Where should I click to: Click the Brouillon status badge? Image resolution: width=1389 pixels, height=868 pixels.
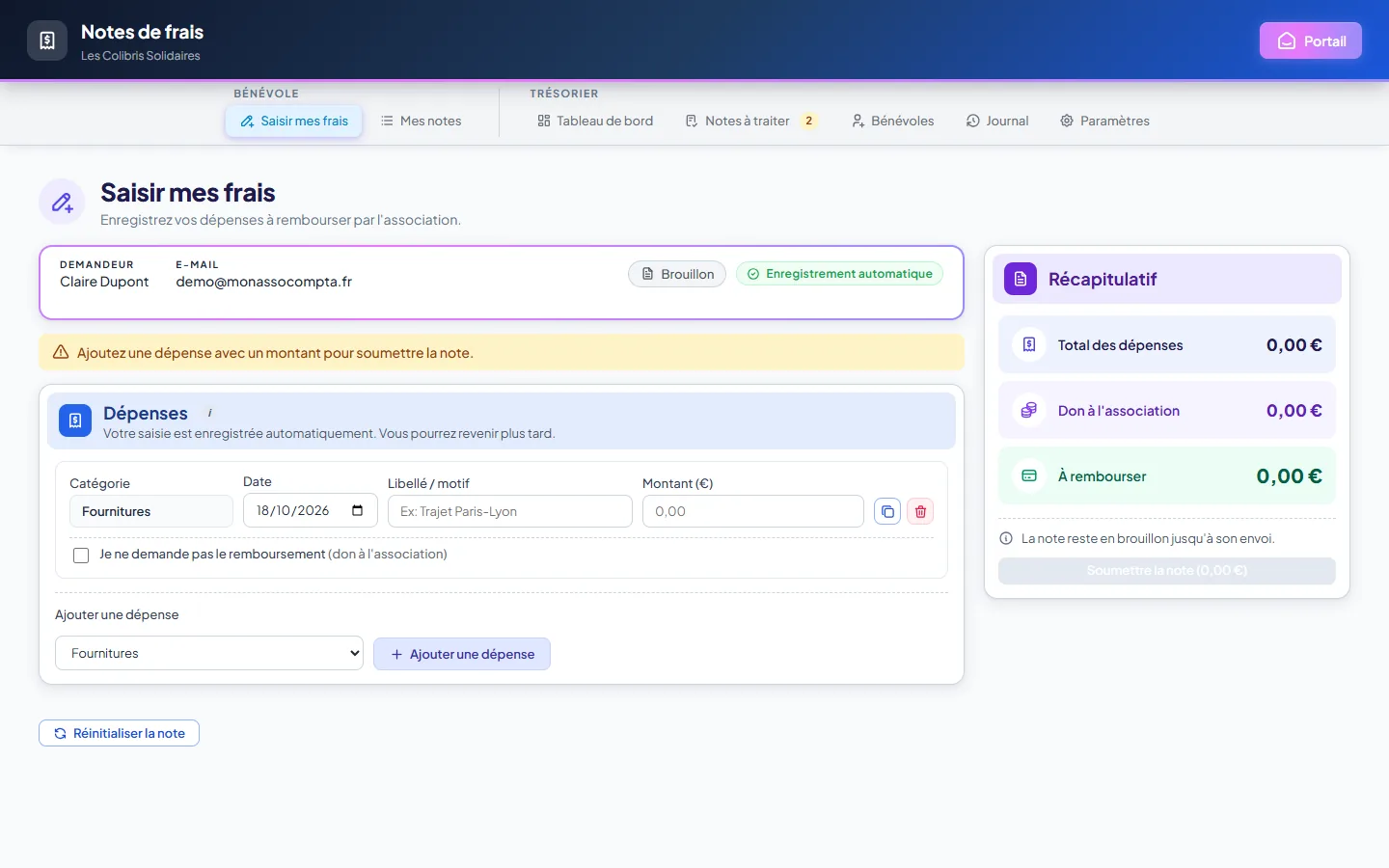[677, 274]
